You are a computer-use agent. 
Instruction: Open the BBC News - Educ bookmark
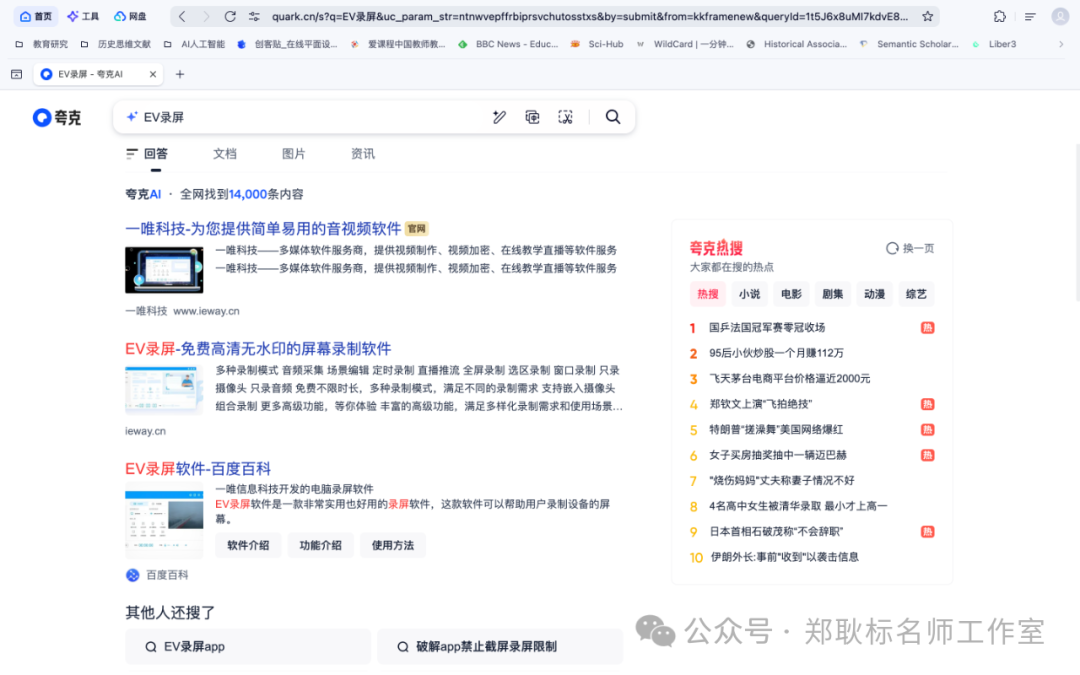[508, 44]
